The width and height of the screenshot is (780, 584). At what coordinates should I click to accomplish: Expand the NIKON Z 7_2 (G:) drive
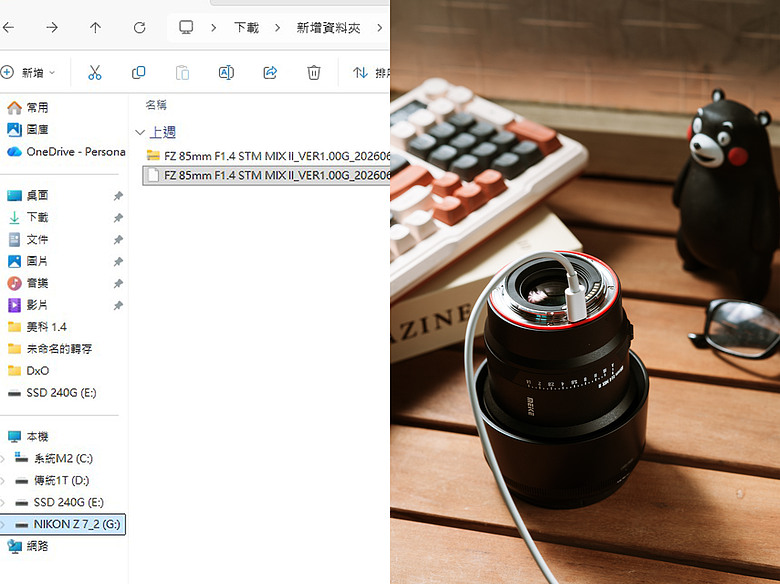click(x=3, y=524)
